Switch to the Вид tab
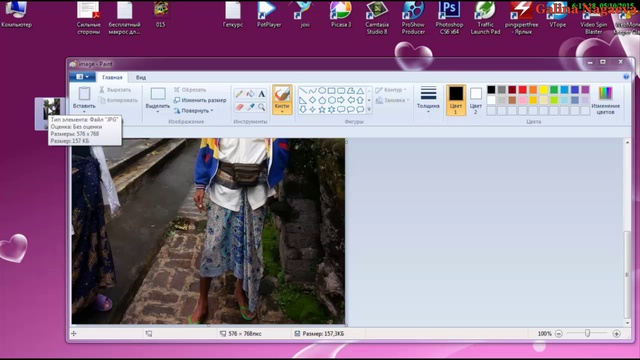 tap(141, 77)
